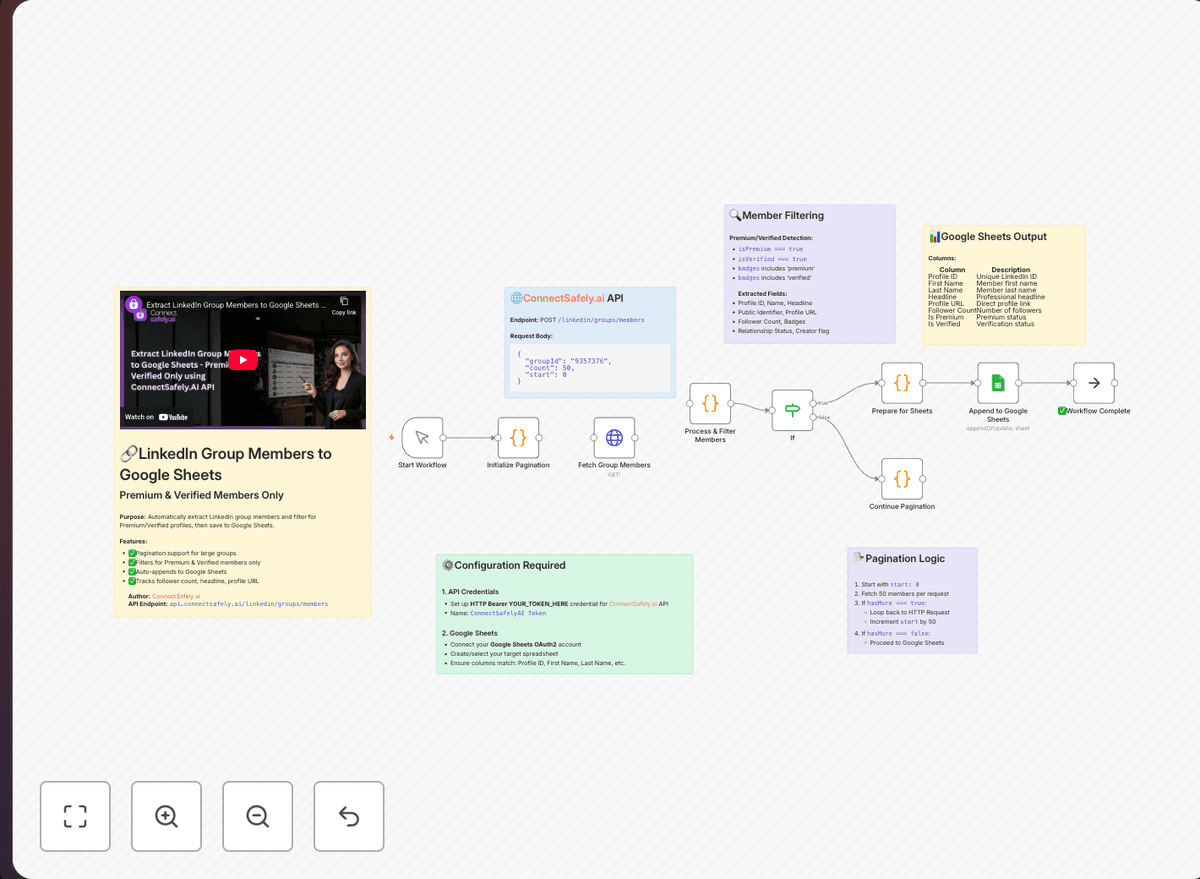
Task: Click the Append to Google Sheets node
Action: click(997, 381)
